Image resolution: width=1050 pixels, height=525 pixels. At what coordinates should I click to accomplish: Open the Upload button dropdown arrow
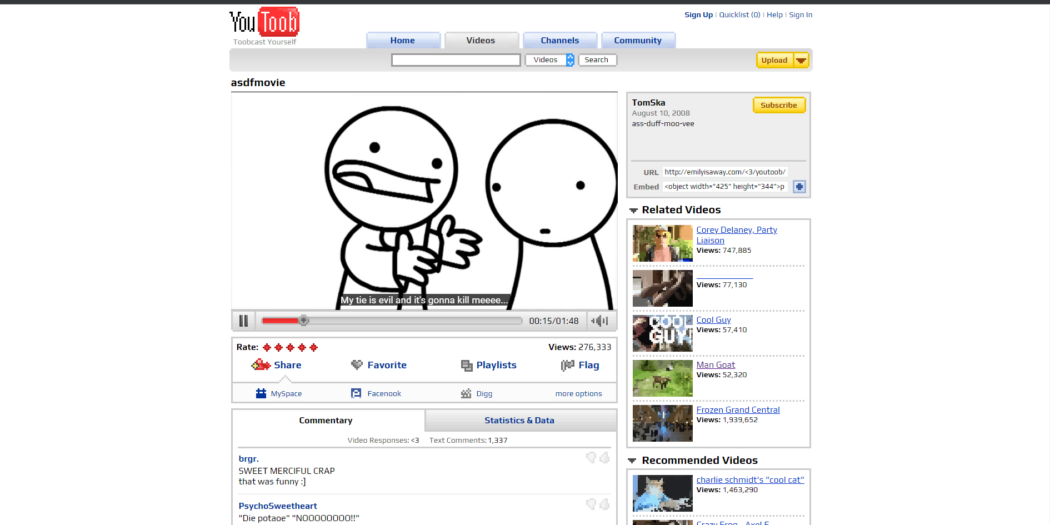pyautogui.click(x=801, y=60)
